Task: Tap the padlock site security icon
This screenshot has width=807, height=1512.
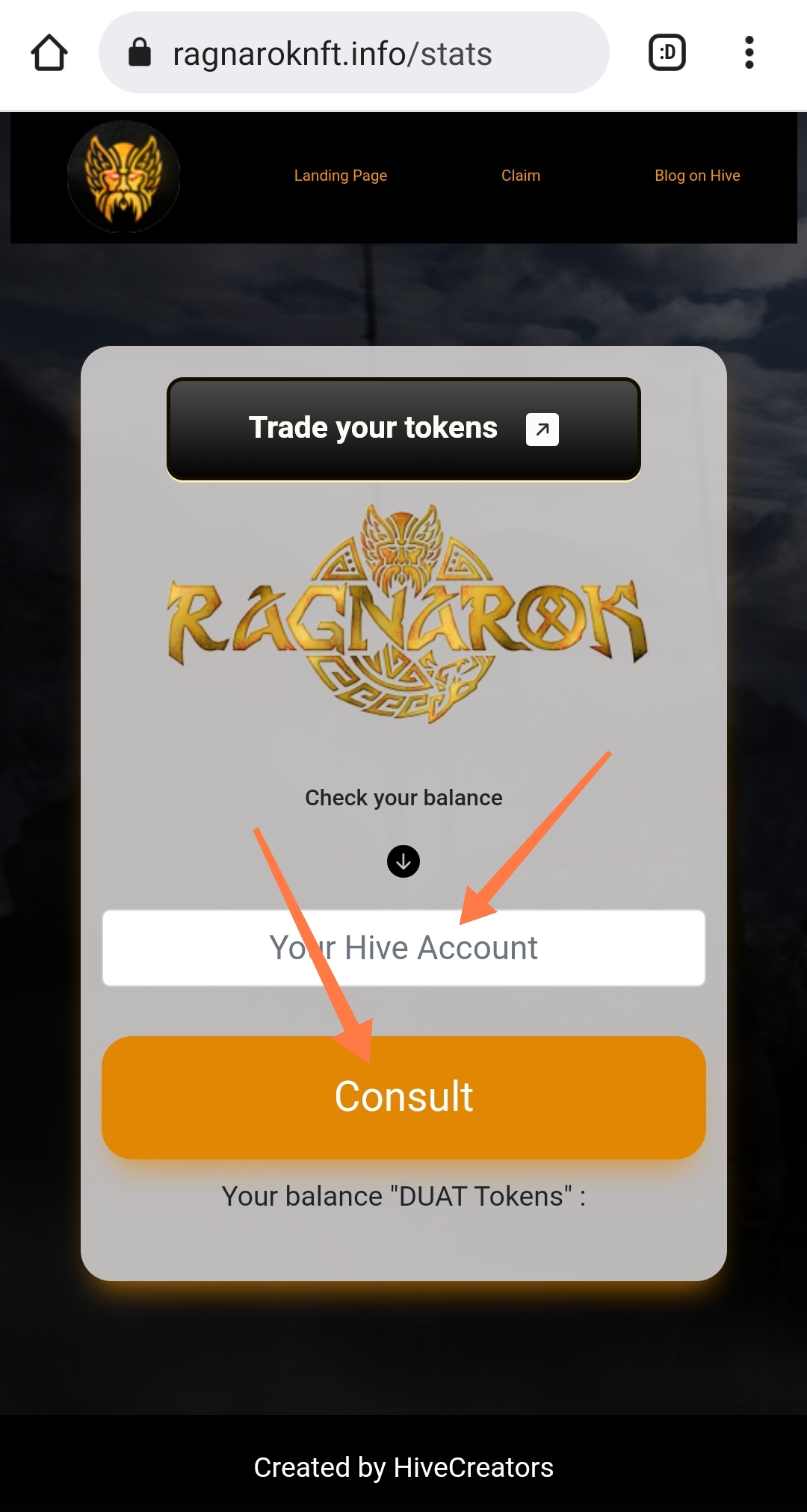Action: [140, 53]
